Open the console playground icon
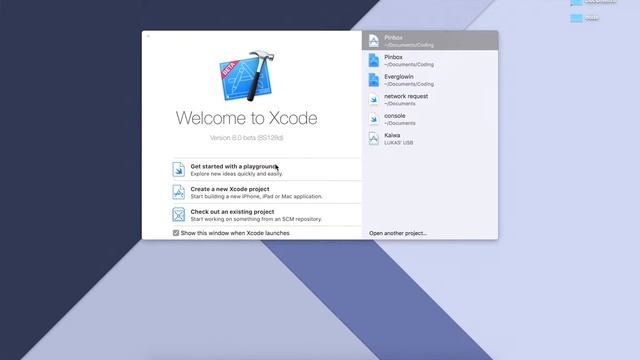The image size is (640, 360). (373, 119)
